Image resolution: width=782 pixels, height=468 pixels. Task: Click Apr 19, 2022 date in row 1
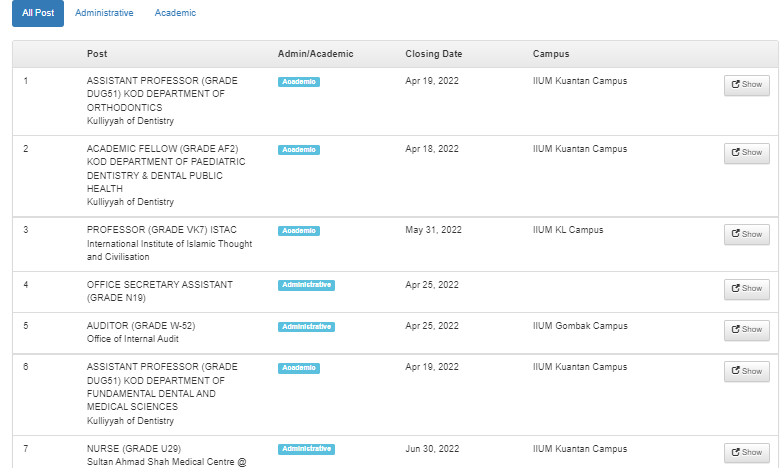(x=432, y=81)
